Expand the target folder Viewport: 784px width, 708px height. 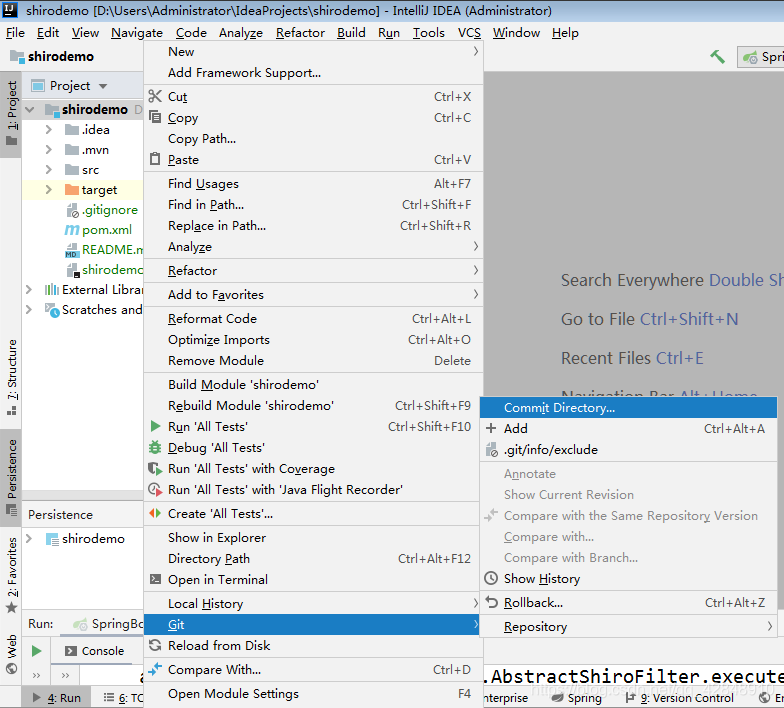[48, 190]
